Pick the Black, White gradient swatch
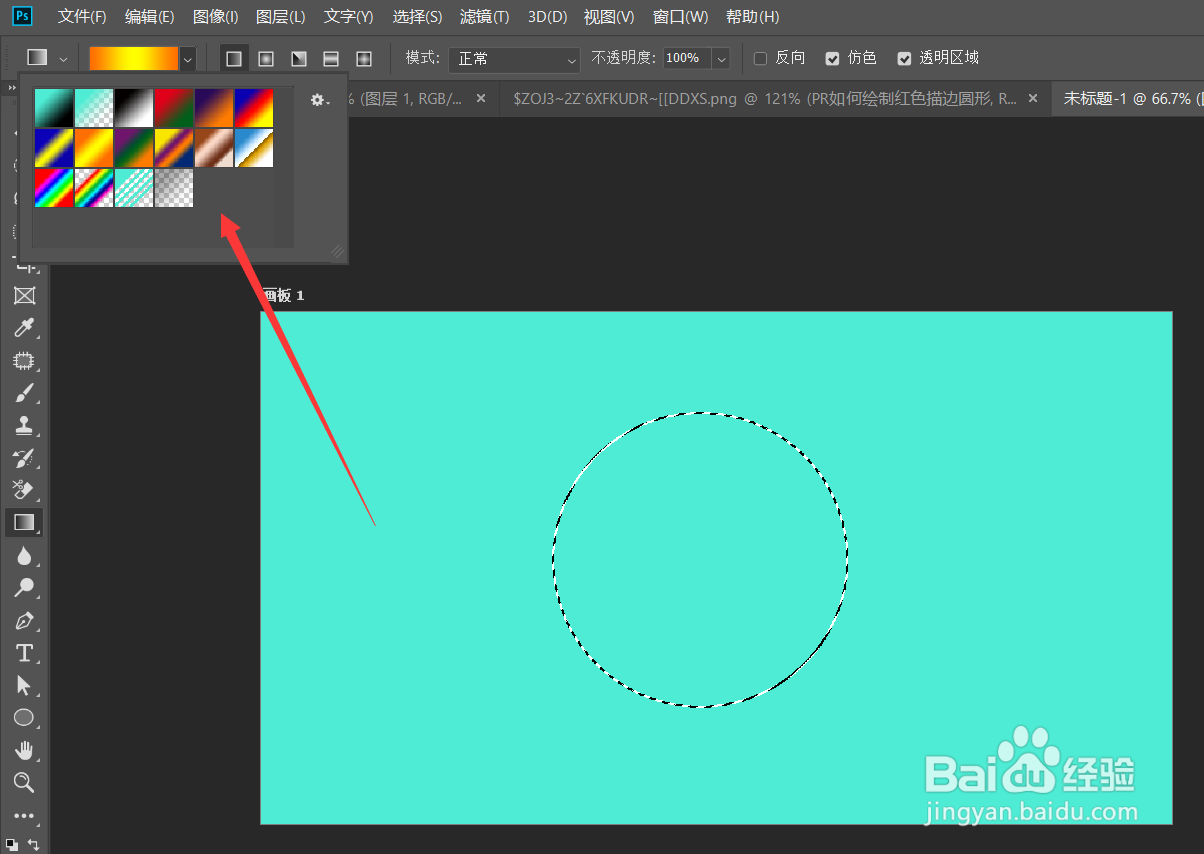 click(134, 108)
